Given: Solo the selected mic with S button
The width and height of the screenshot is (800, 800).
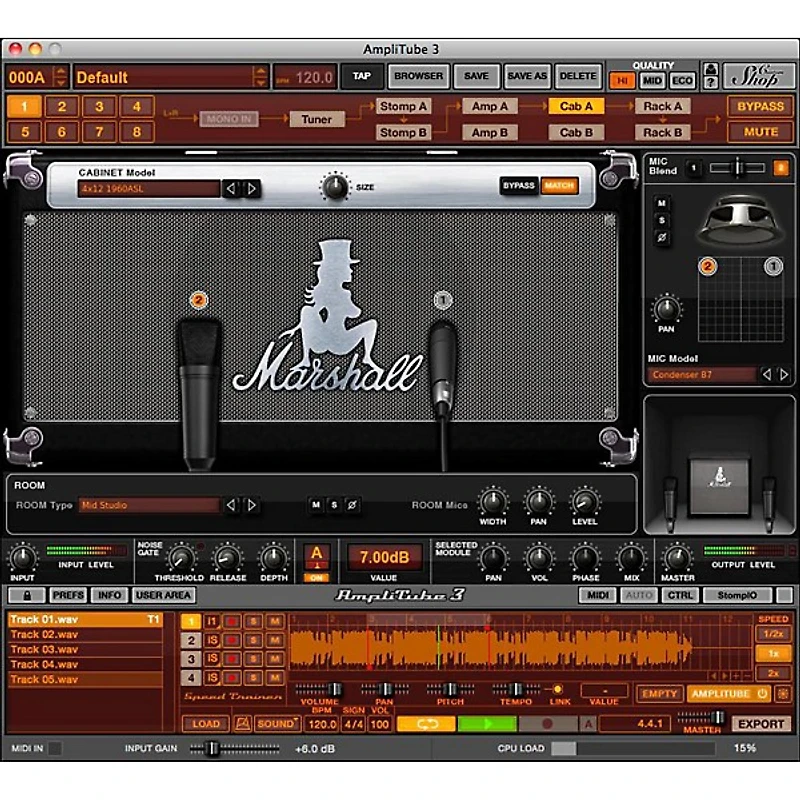Looking at the screenshot, I should click(x=661, y=220).
